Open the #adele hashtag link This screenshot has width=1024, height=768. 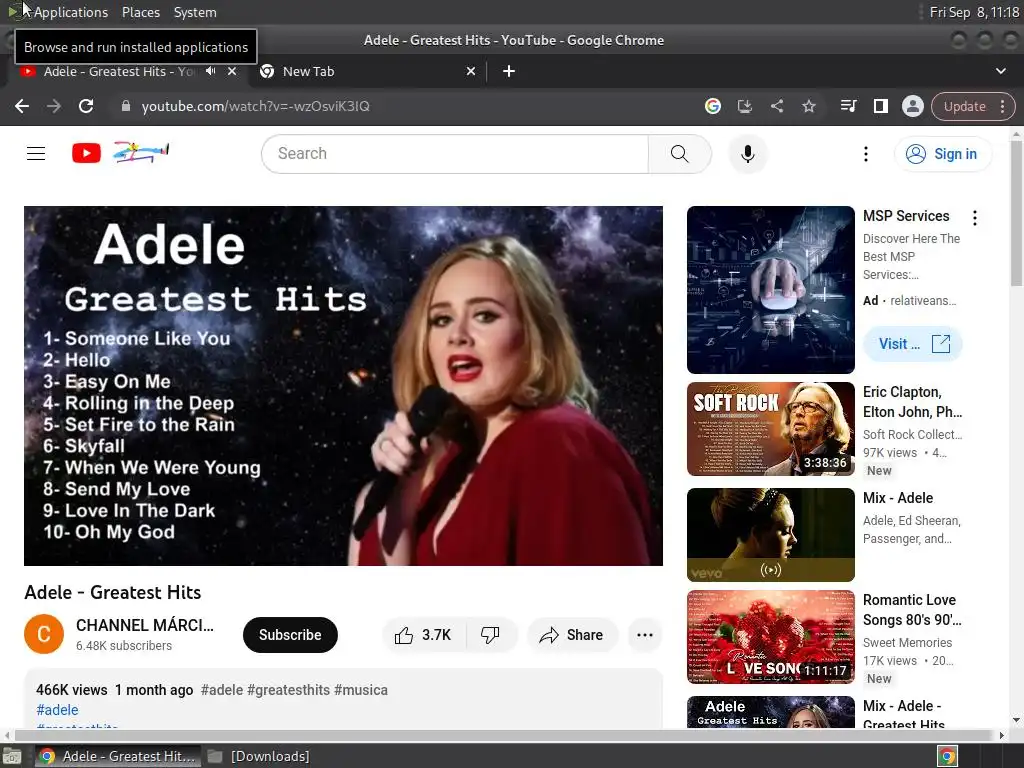57,710
